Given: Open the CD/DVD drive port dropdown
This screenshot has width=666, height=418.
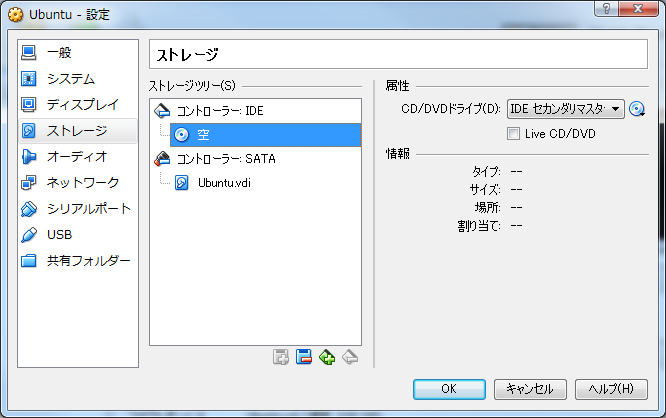Looking at the screenshot, I should click(565, 109).
